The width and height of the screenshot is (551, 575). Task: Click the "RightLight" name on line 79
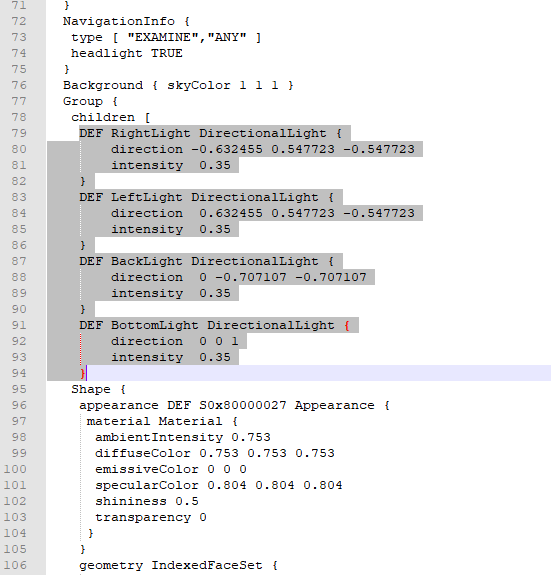[151, 133]
